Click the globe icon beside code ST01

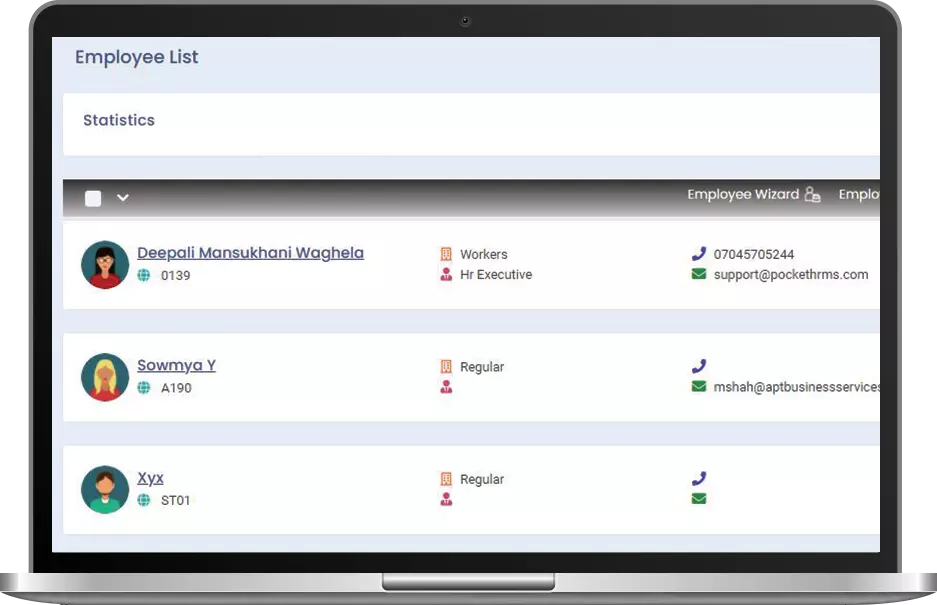click(144, 500)
